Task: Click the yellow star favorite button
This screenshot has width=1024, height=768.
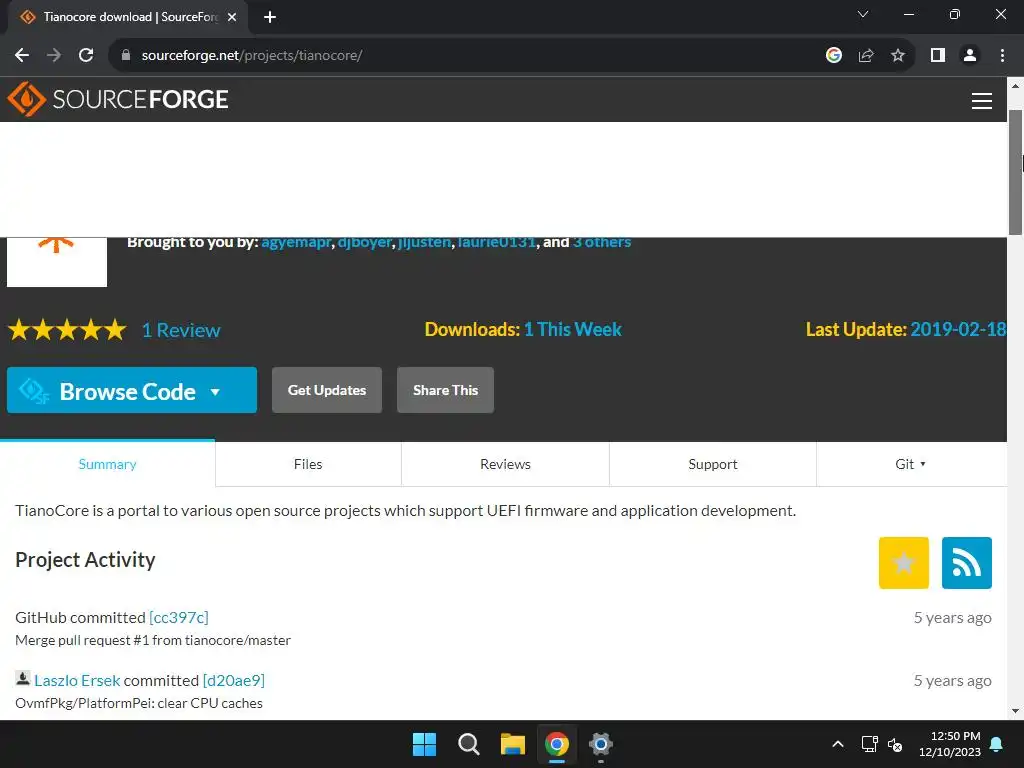Action: pyautogui.click(x=903, y=562)
